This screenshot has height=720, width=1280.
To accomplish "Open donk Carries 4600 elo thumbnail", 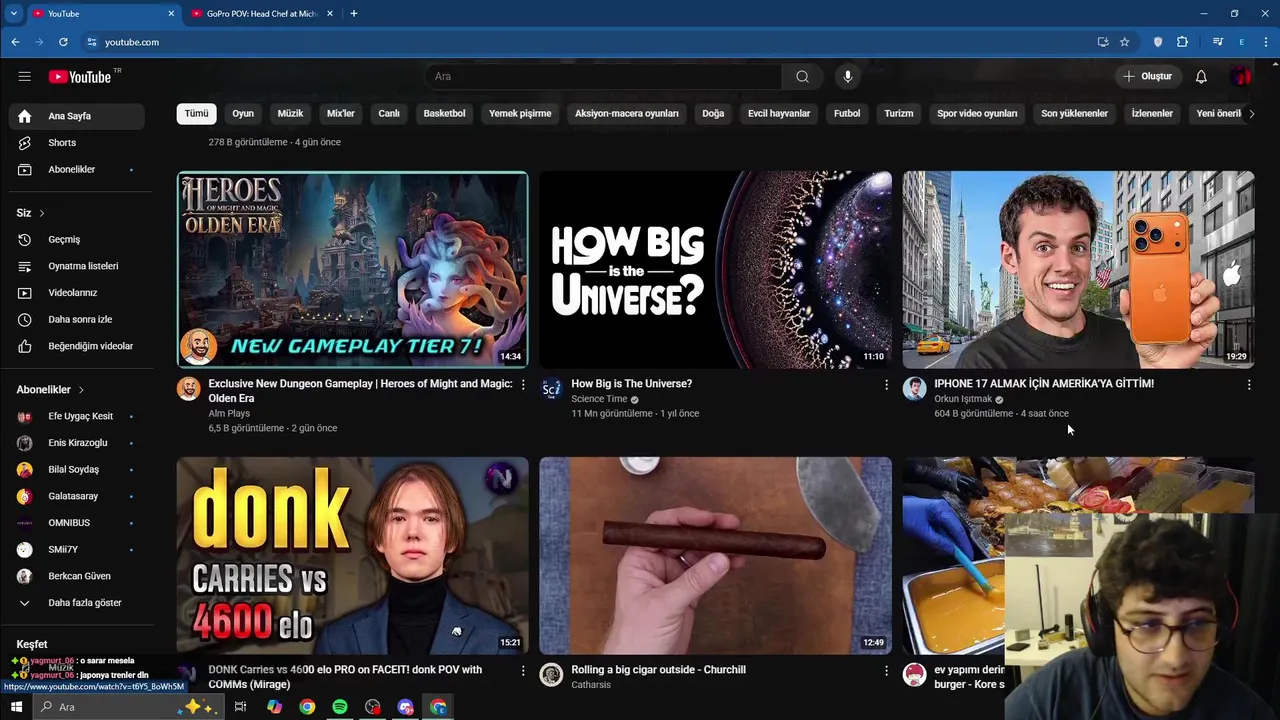I will [353, 556].
